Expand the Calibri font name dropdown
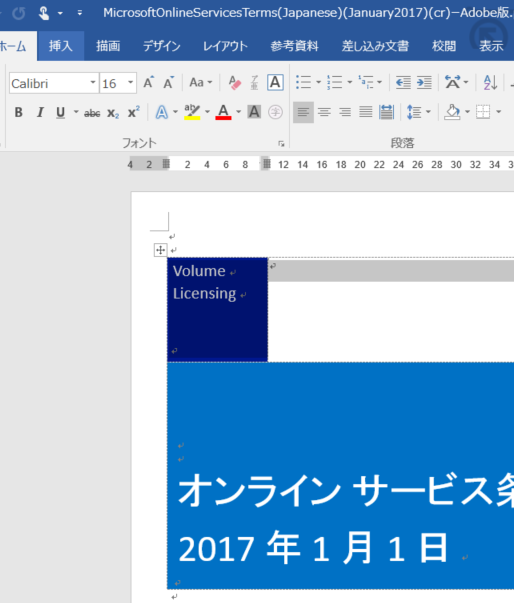Screen dimensions: 514x603 pyautogui.click(x=93, y=82)
